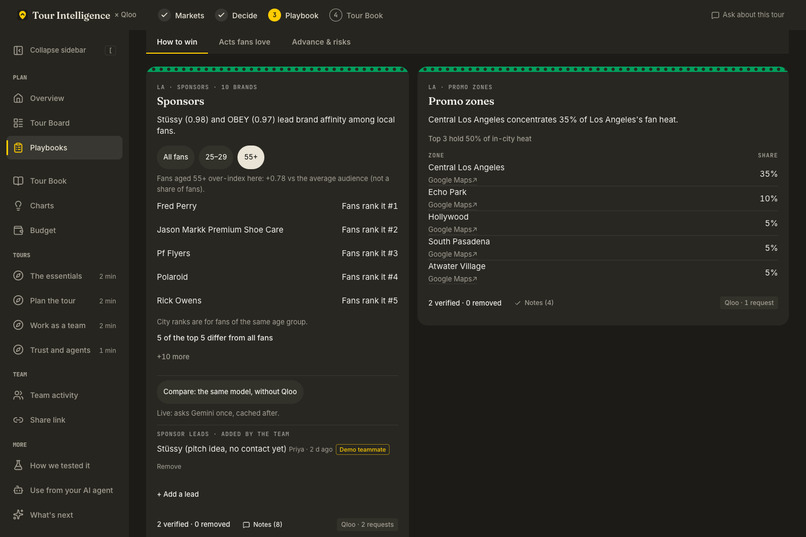Click the Collapse sidebar panel icon
The width and height of the screenshot is (806, 537).
pos(18,50)
